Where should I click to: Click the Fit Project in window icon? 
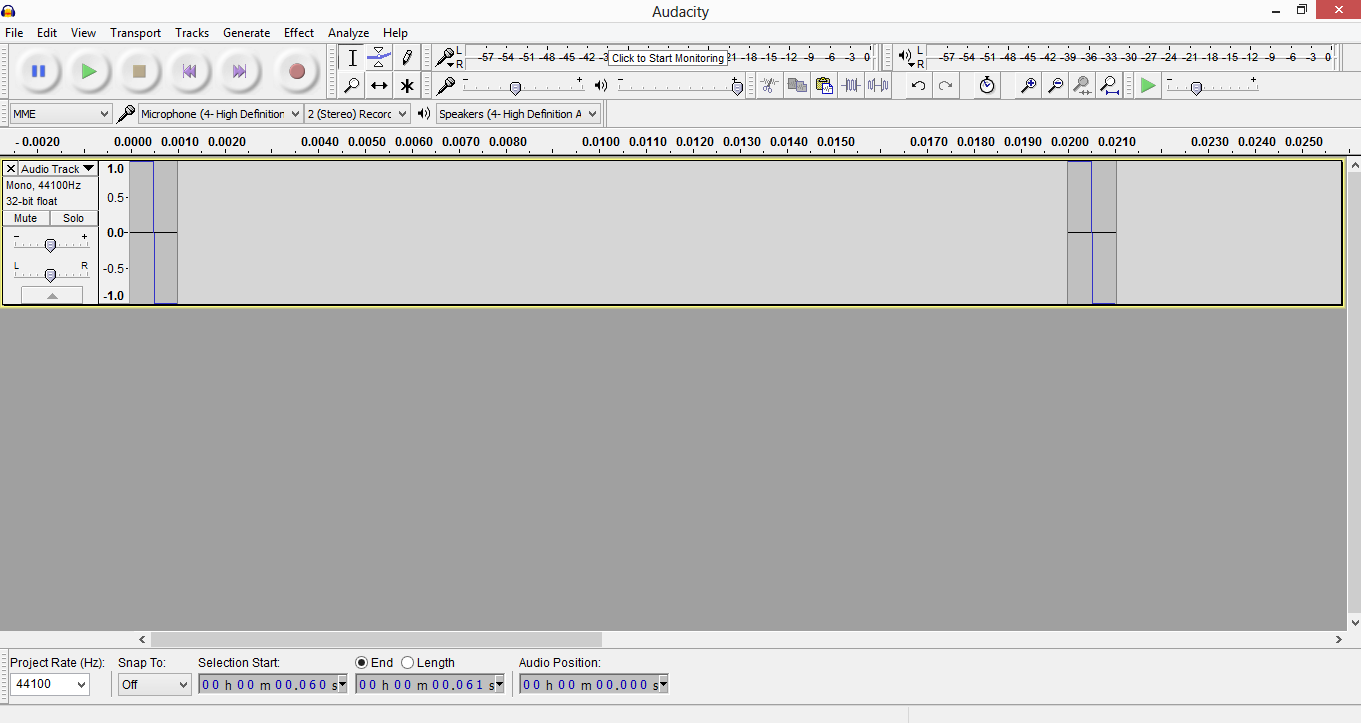pos(1109,86)
